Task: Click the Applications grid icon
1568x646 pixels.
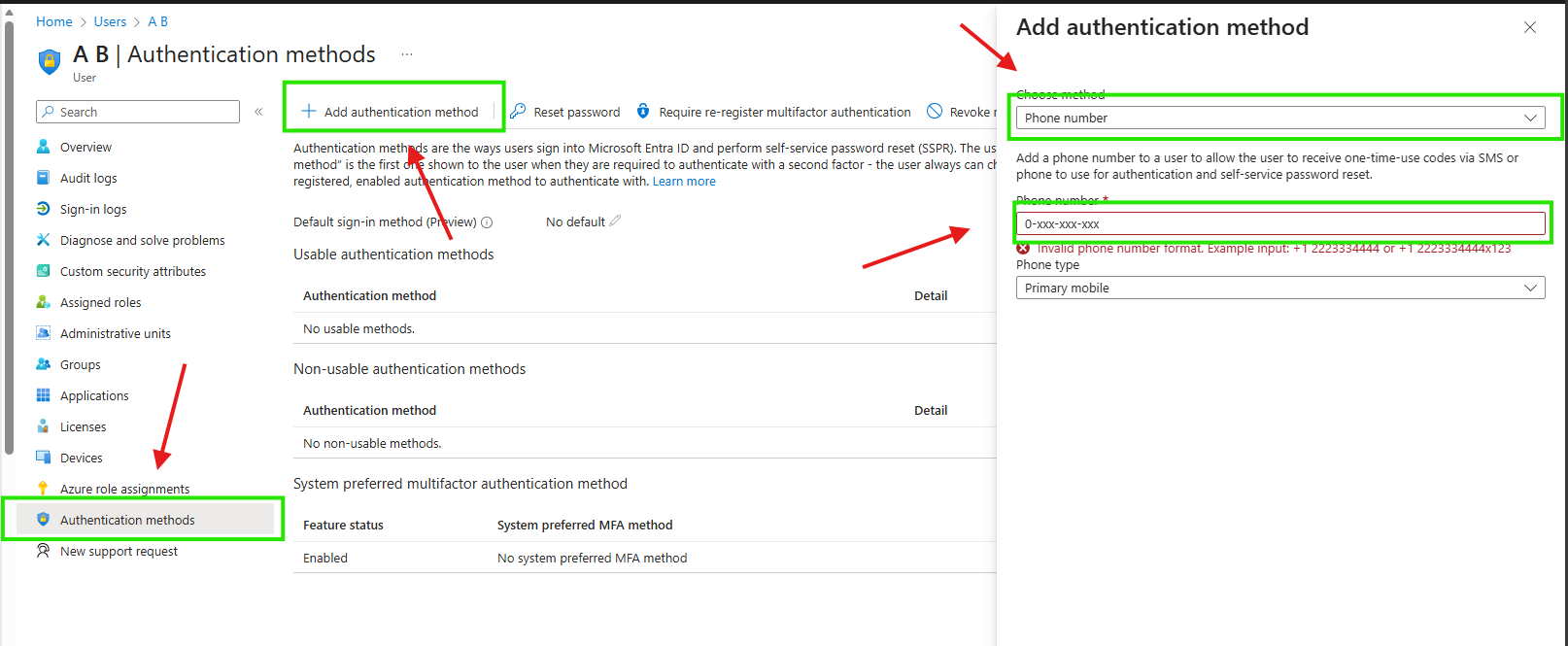Action: (43, 395)
